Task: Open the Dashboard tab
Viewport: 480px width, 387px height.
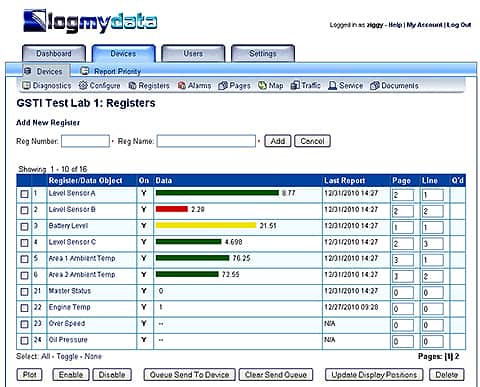Action: [x=54, y=54]
